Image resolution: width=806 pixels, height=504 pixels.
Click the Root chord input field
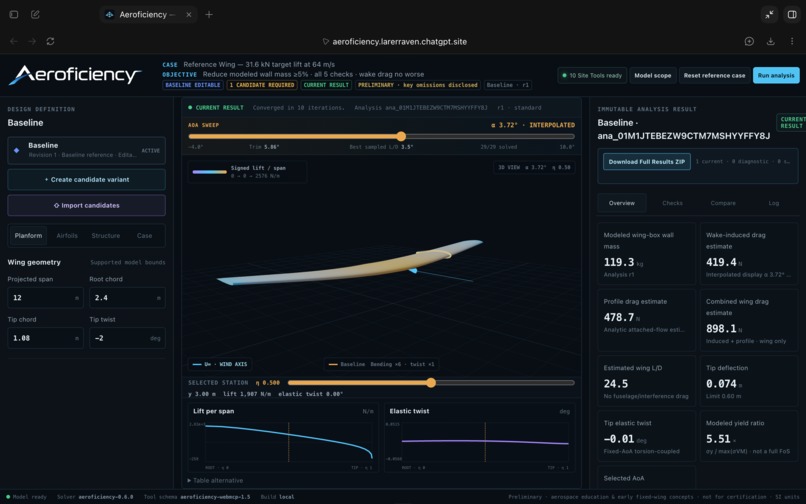tap(127, 298)
